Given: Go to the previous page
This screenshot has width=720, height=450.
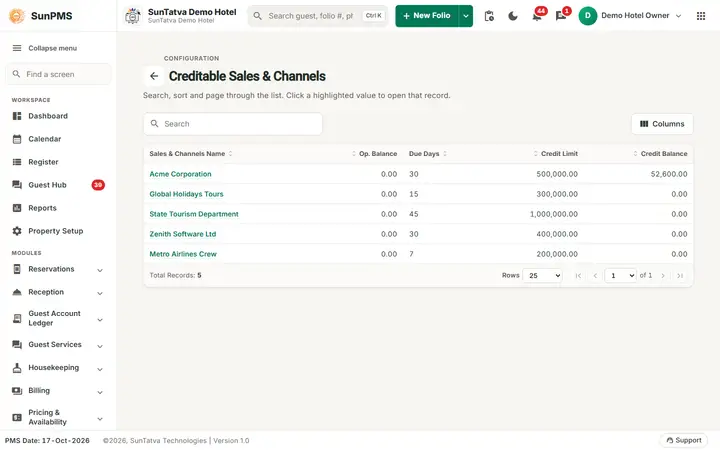Looking at the screenshot, I should [x=595, y=276].
